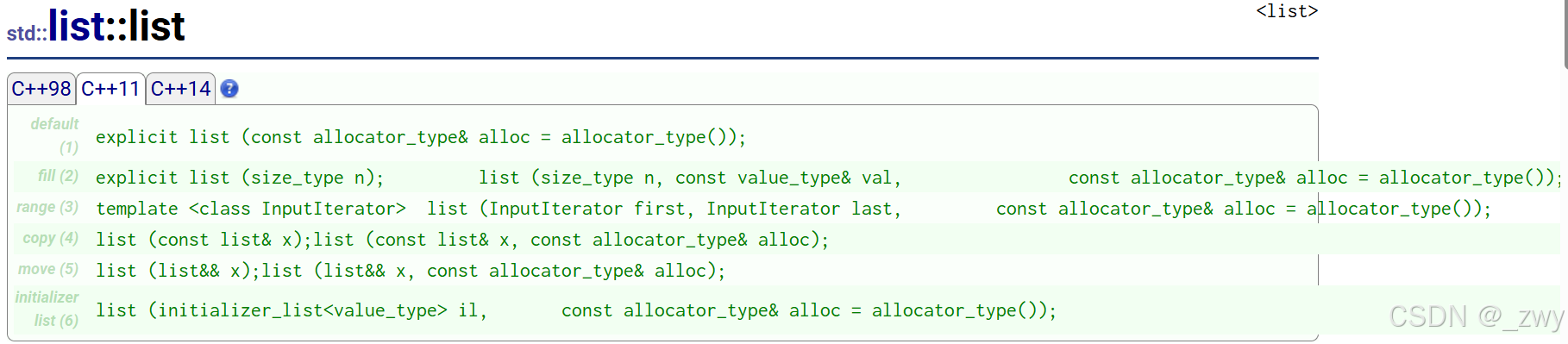Click the list::list page heading
Screen dimensions: 1568x344
[x=116, y=26]
